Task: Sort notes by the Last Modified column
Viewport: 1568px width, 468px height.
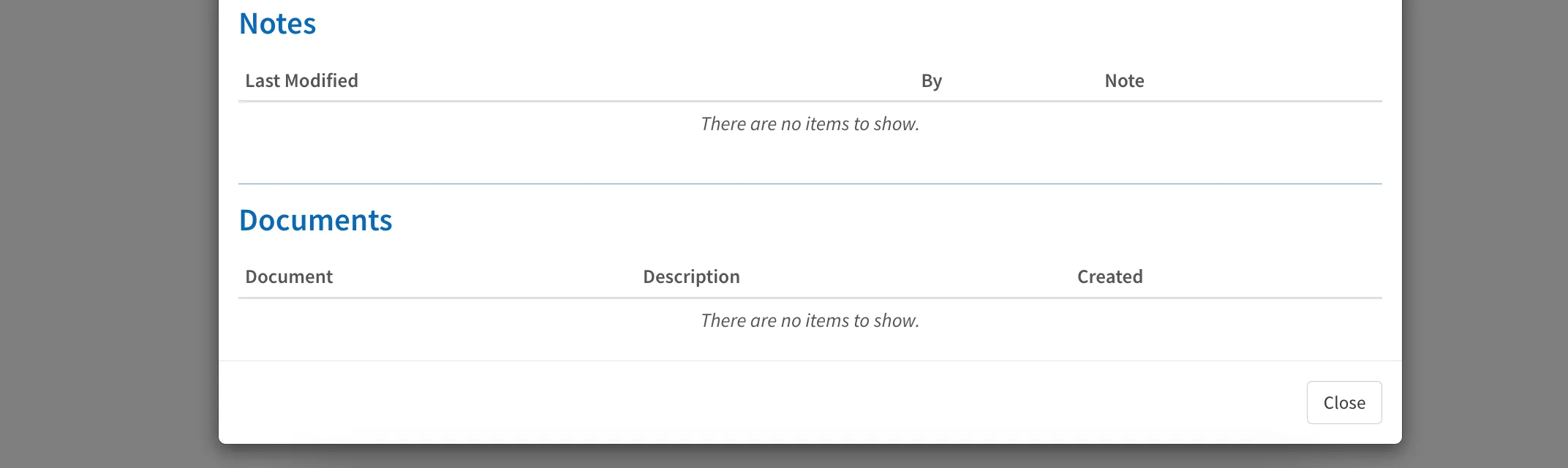Action: click(x=301, y=80)
